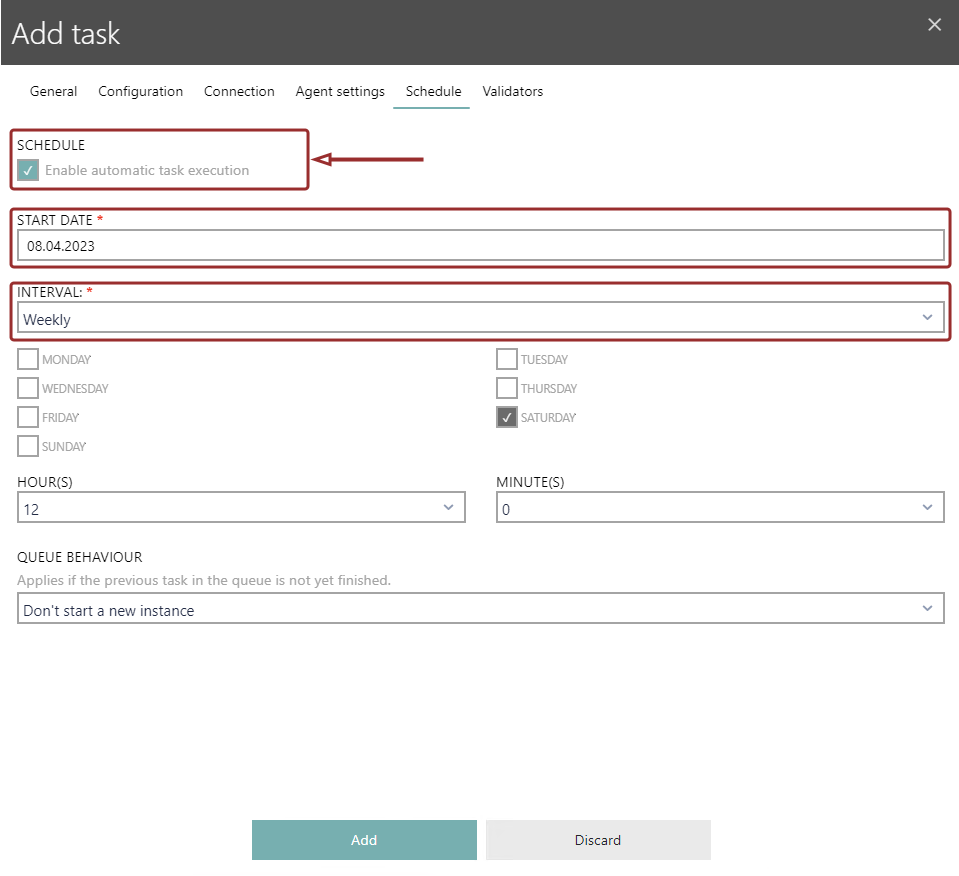
Task: Open the Minute(s) dropdown
Action: point(720,508)
